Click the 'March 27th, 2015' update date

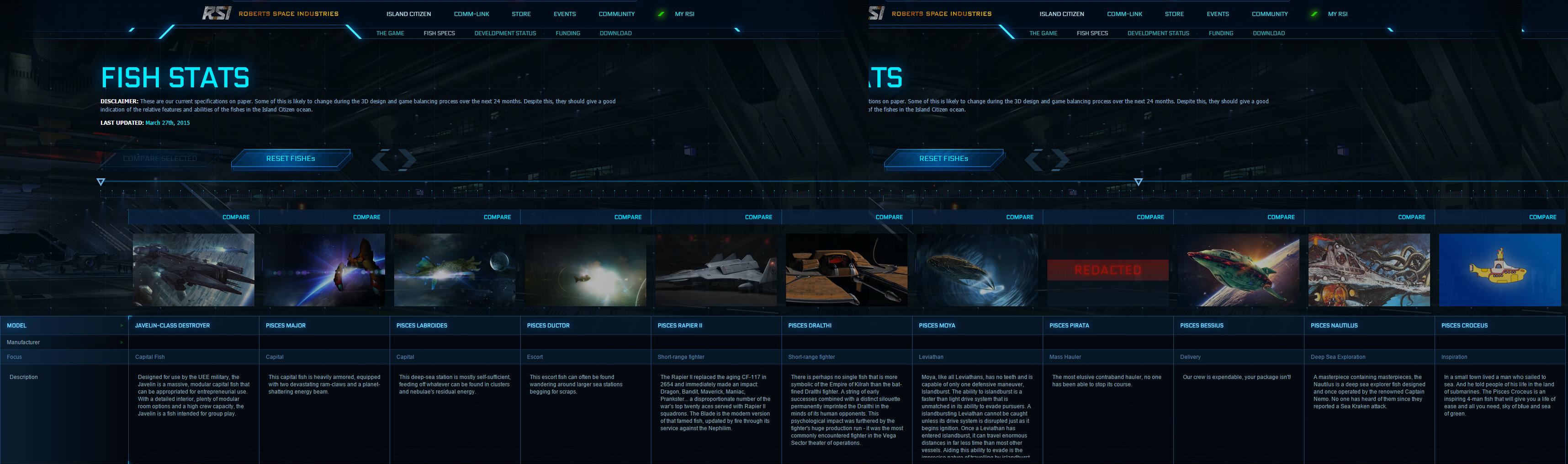click(x=167, y=123)
